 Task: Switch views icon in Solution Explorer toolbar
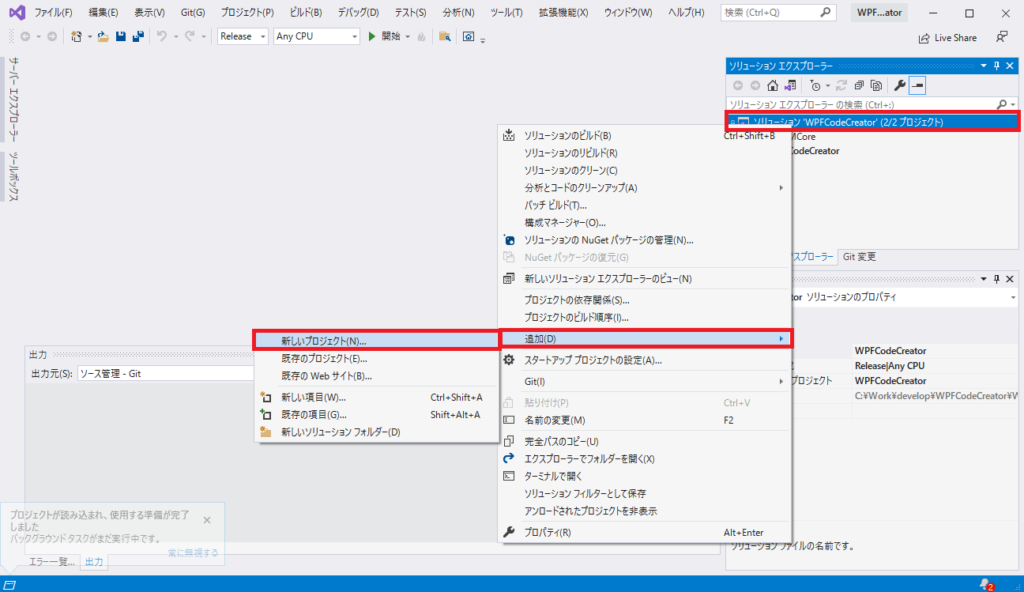[x=790, y=86]
